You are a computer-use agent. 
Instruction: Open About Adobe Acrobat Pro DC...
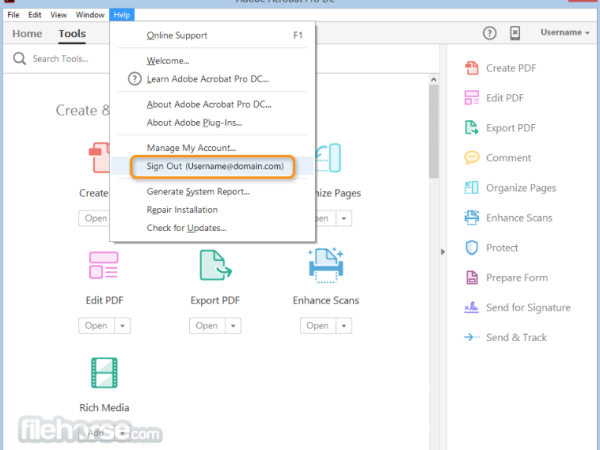(212, 104)
